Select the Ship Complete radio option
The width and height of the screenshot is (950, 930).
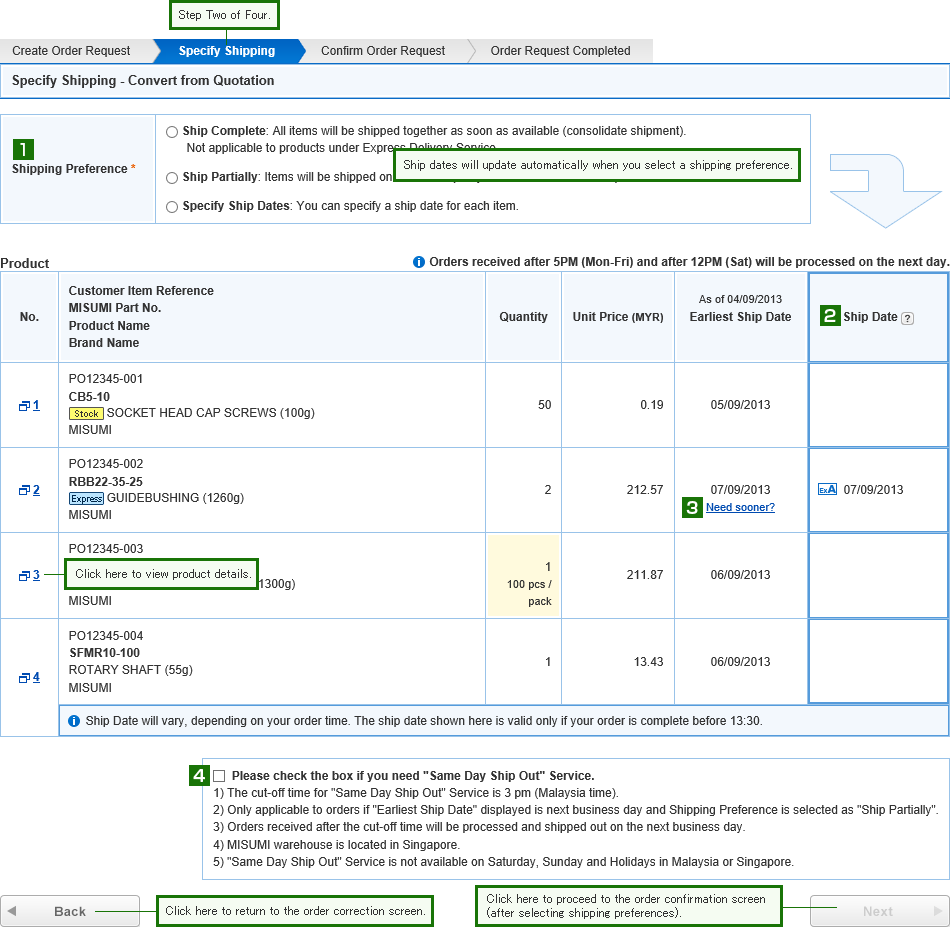coord(173,131)
